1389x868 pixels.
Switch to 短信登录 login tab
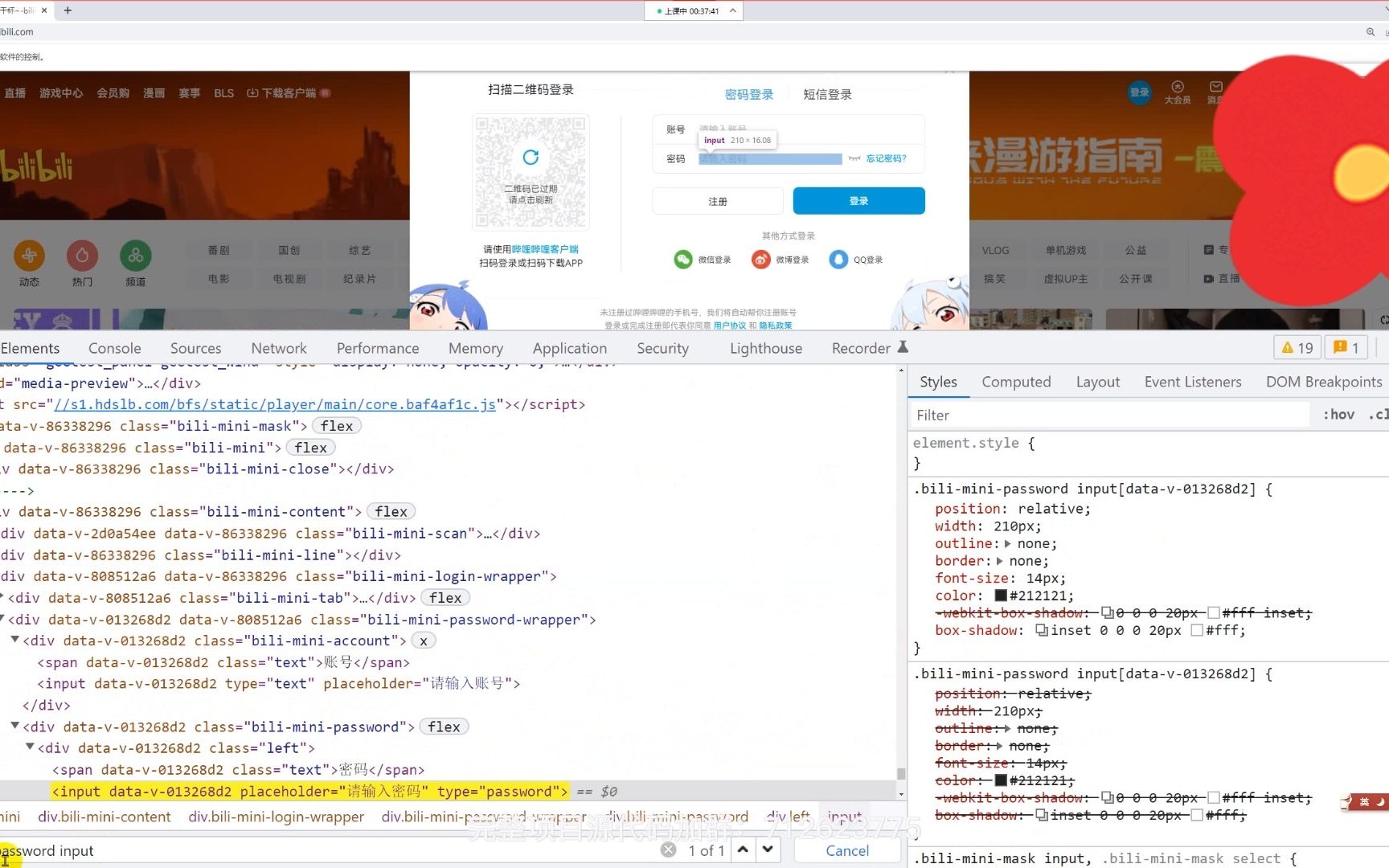(827, 94)
